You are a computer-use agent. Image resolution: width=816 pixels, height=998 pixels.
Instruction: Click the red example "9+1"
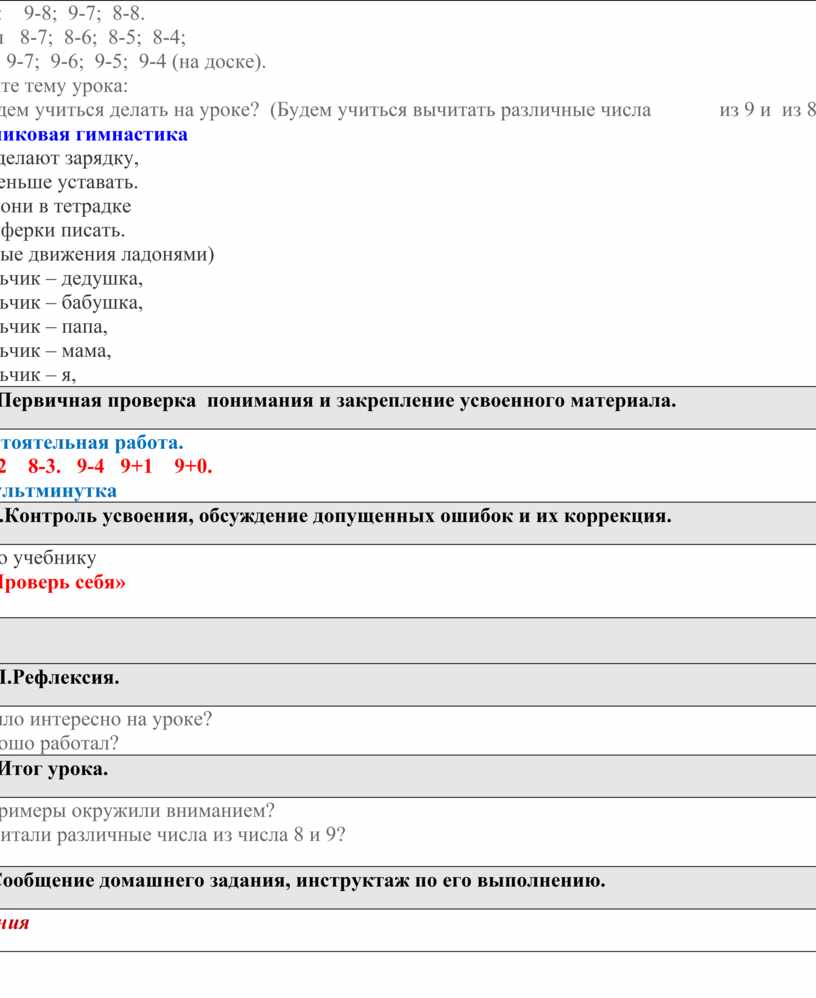click(136, 466)
